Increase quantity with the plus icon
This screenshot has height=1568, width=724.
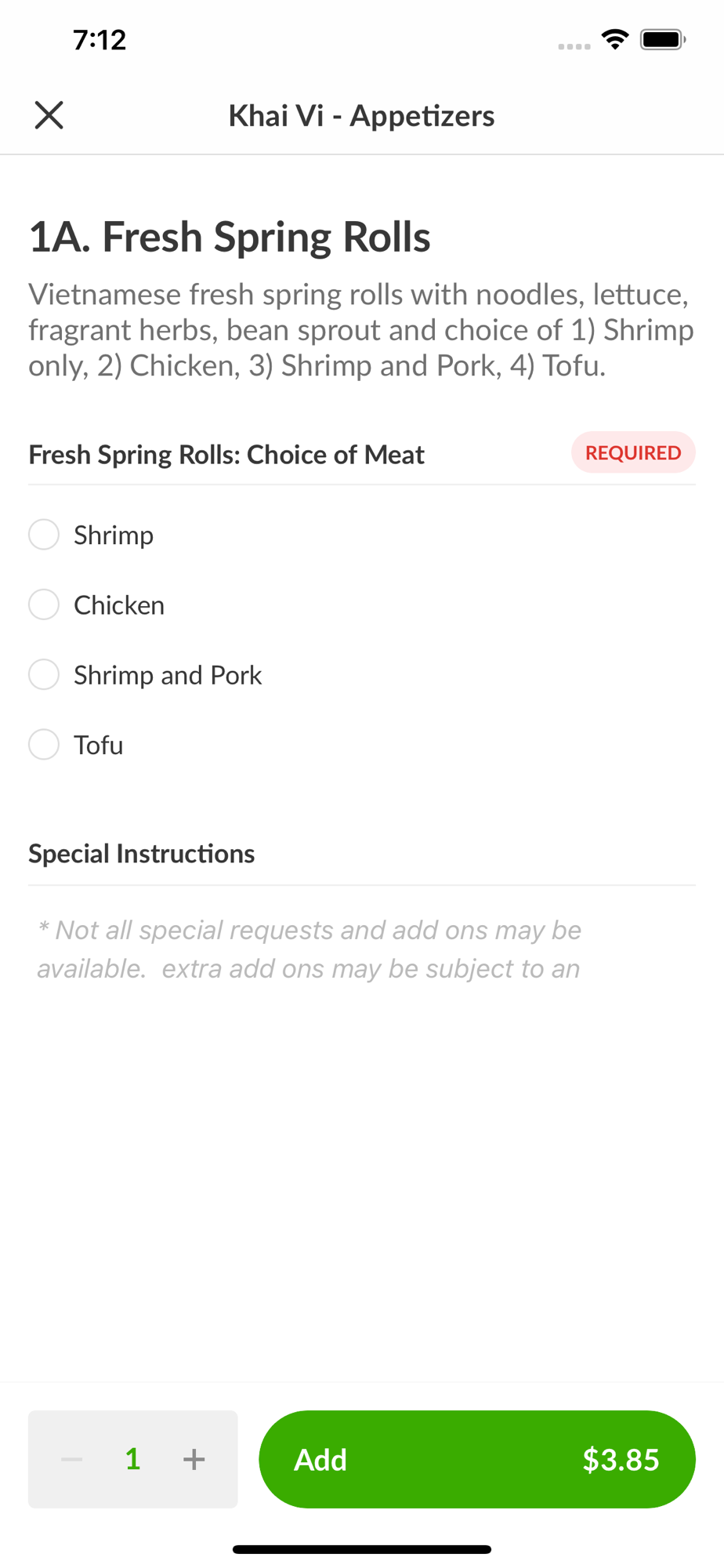click(194, 1459)
